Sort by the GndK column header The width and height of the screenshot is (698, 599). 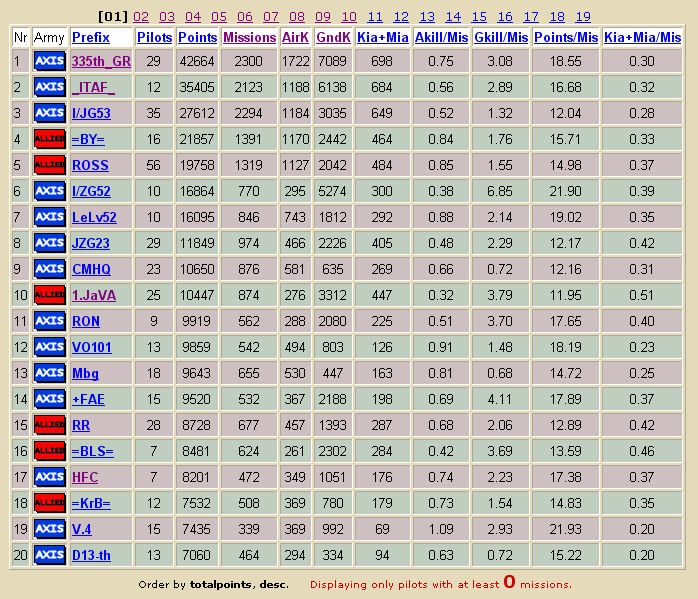click(333, 37)
